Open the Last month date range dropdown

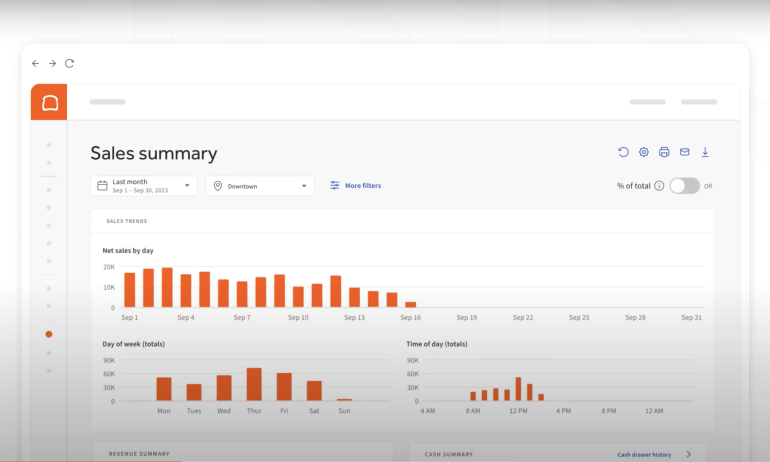(143, 186)
